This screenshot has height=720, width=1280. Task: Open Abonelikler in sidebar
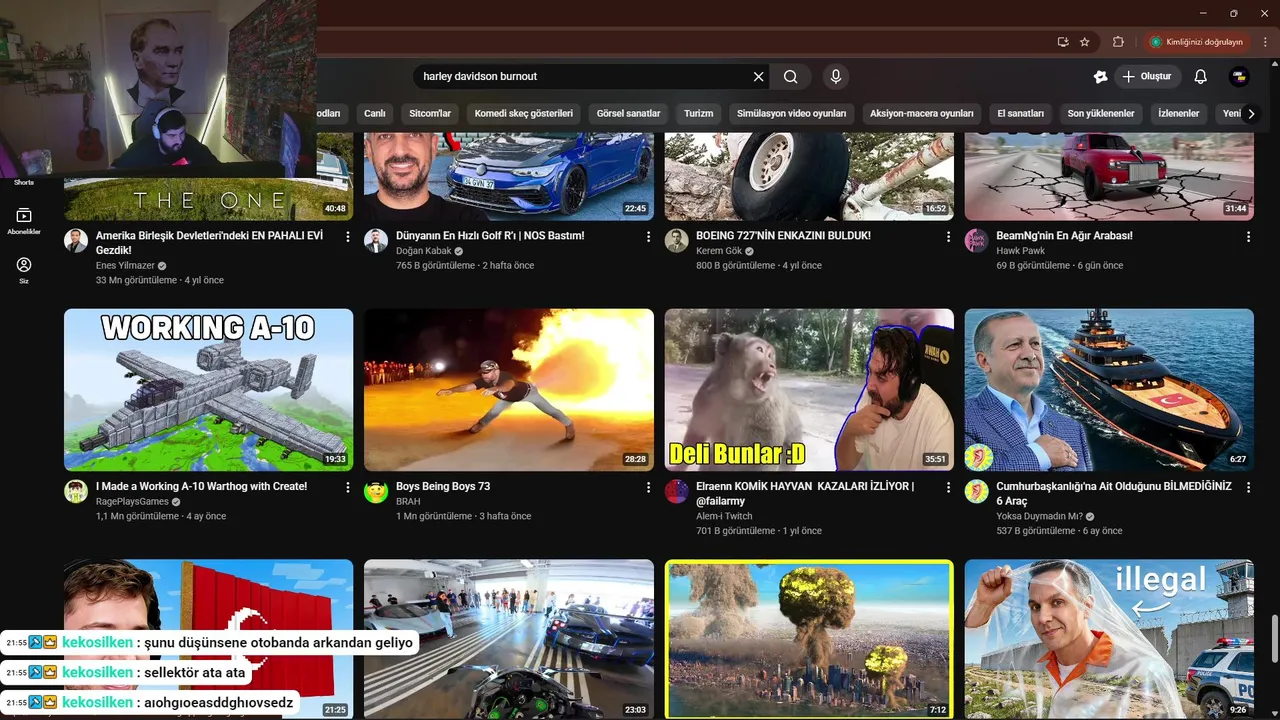[24, 221]
